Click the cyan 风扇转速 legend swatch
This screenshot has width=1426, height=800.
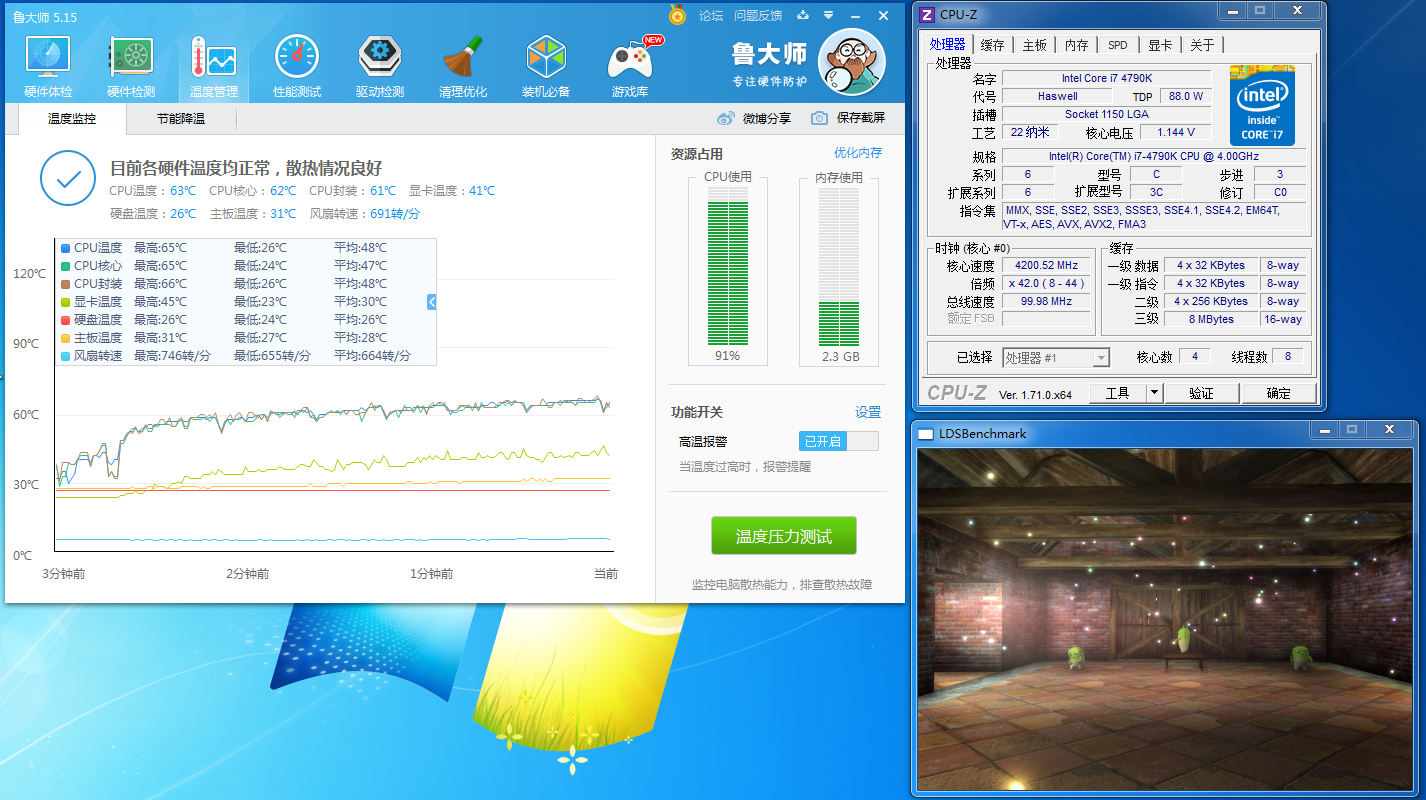tap(65, 356)
